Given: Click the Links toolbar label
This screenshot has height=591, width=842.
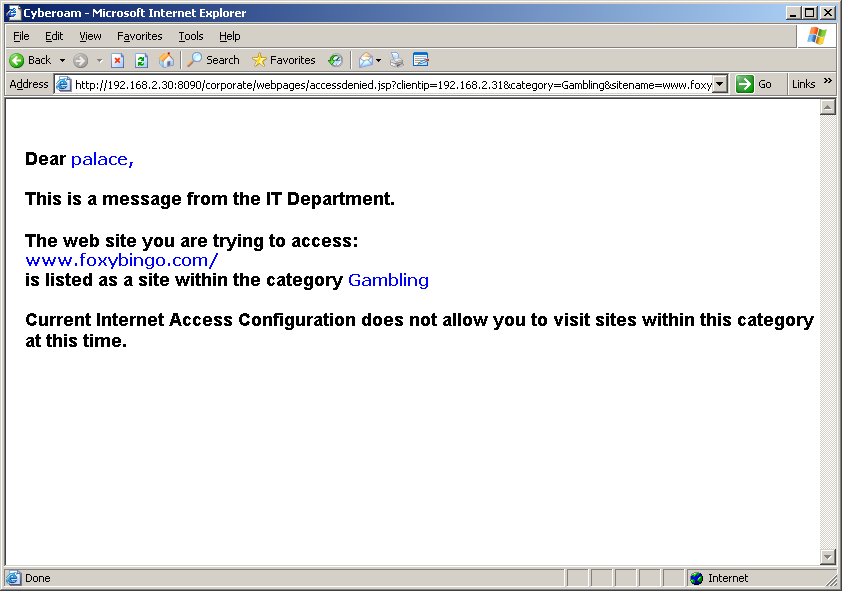Looking at the screenshot, I should (803, 84).
